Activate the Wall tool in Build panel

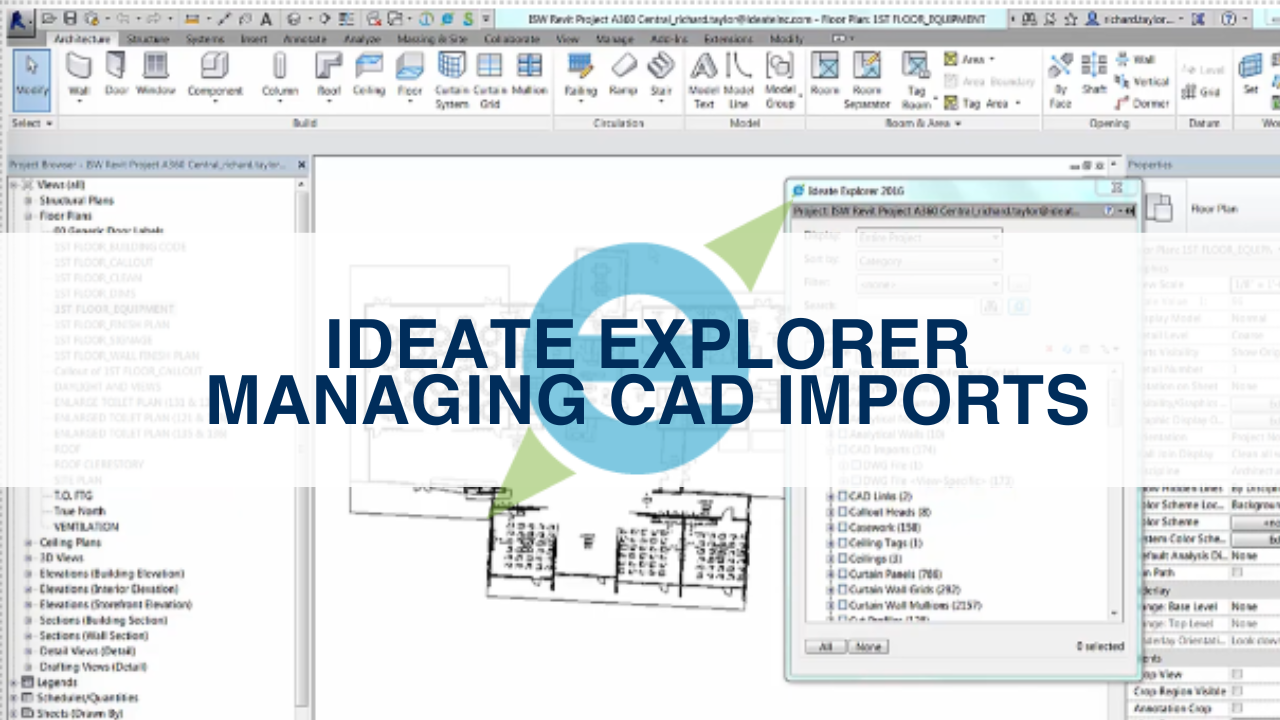coord(79,77)
